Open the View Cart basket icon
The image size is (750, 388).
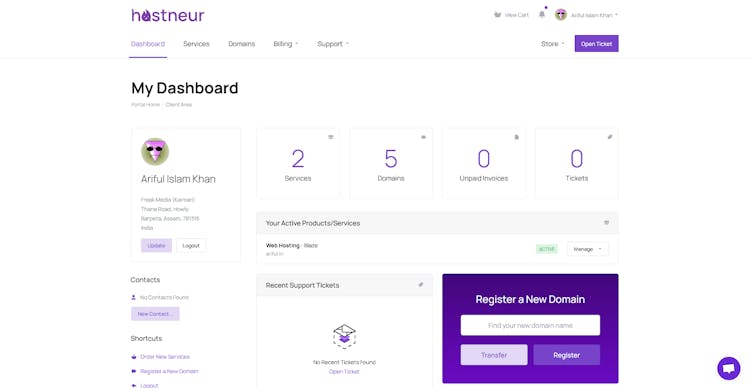click(497, 15)
